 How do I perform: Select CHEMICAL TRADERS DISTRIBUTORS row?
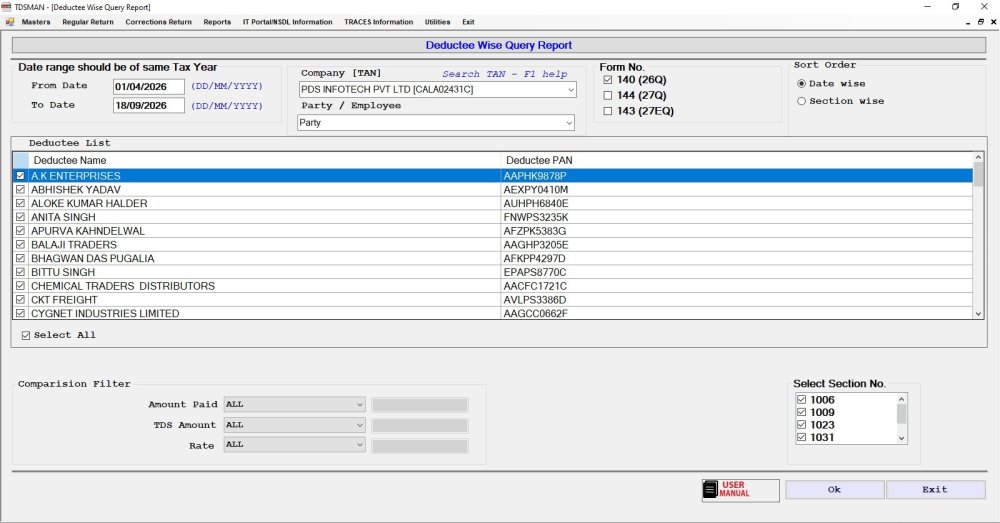pyautogui.click(x=493, y=286)
